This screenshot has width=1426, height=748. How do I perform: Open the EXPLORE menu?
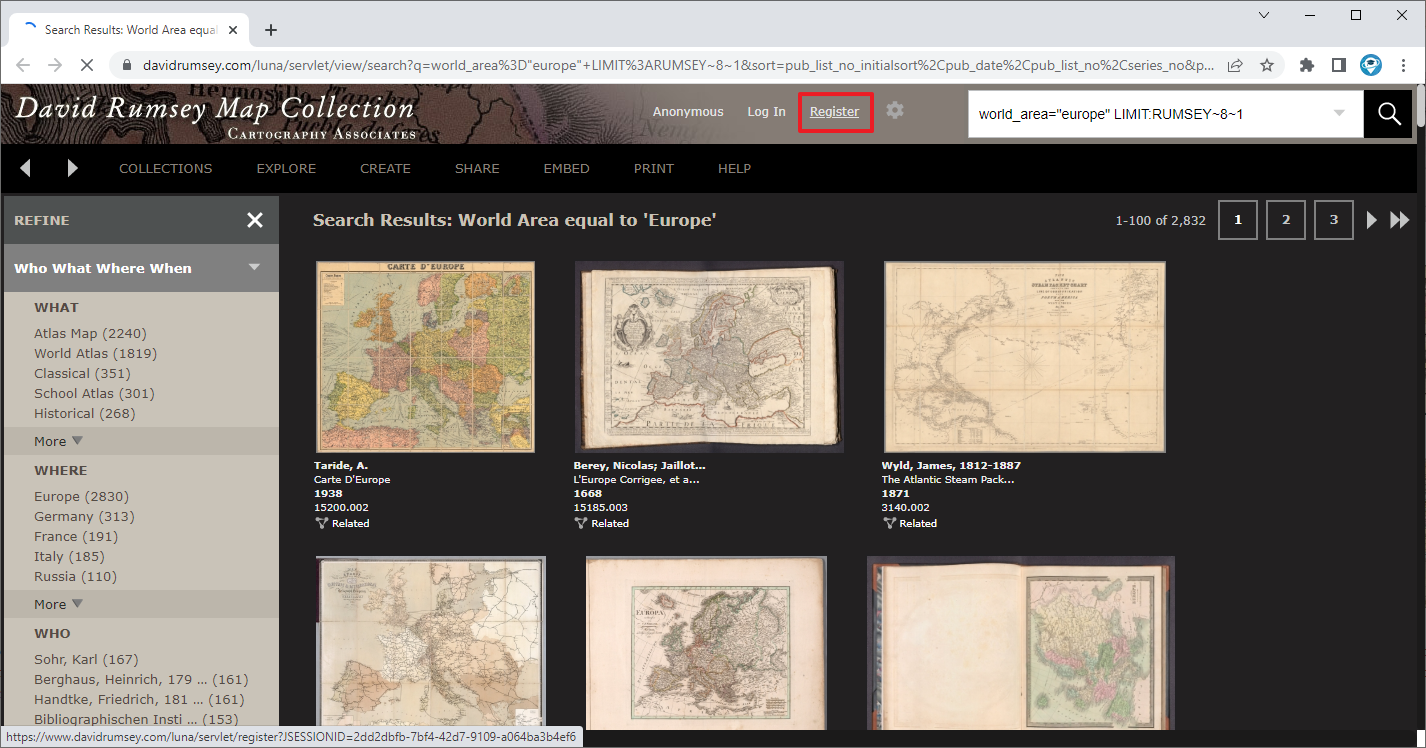286,168
